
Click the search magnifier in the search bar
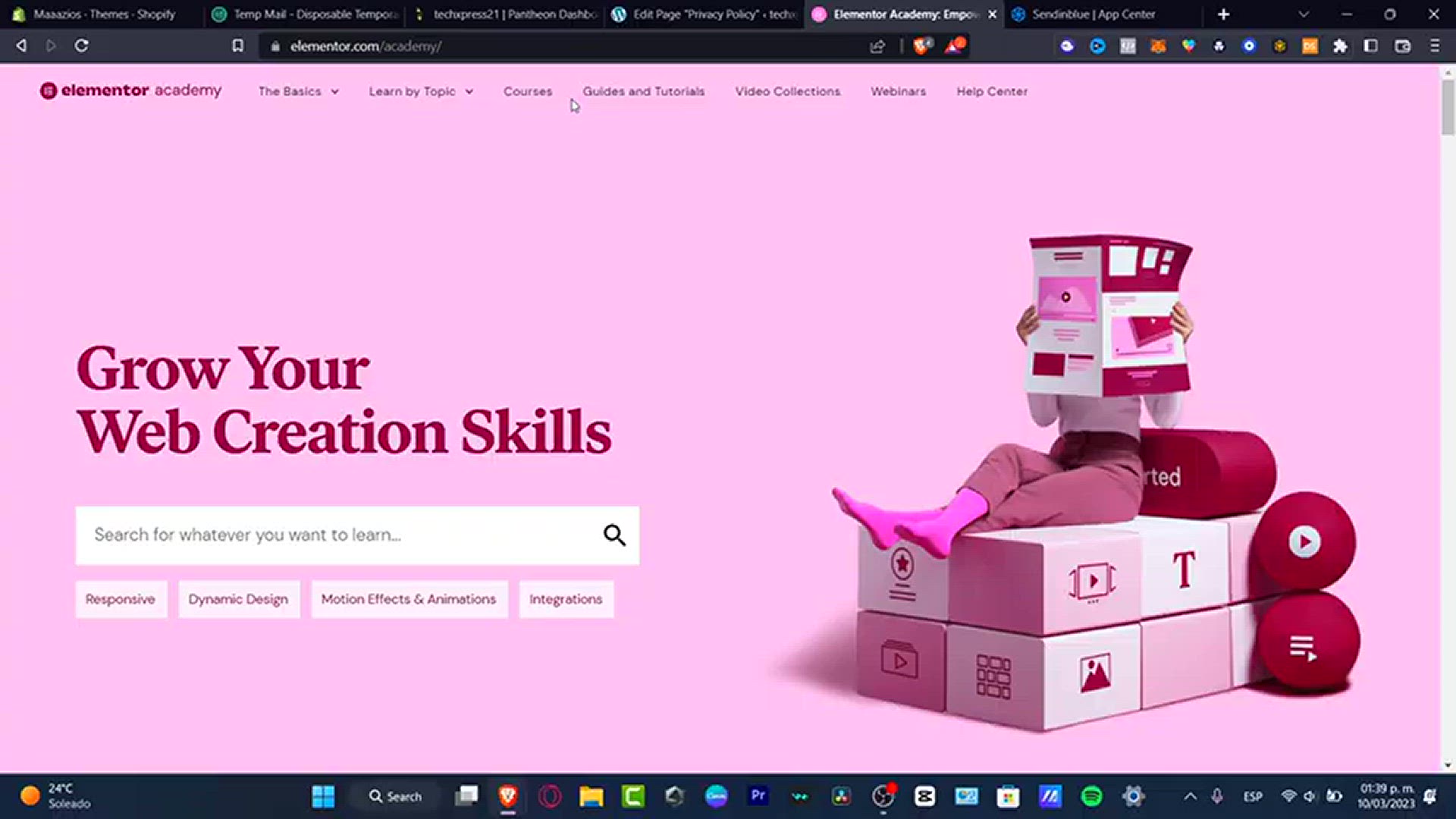click(614, 535)
